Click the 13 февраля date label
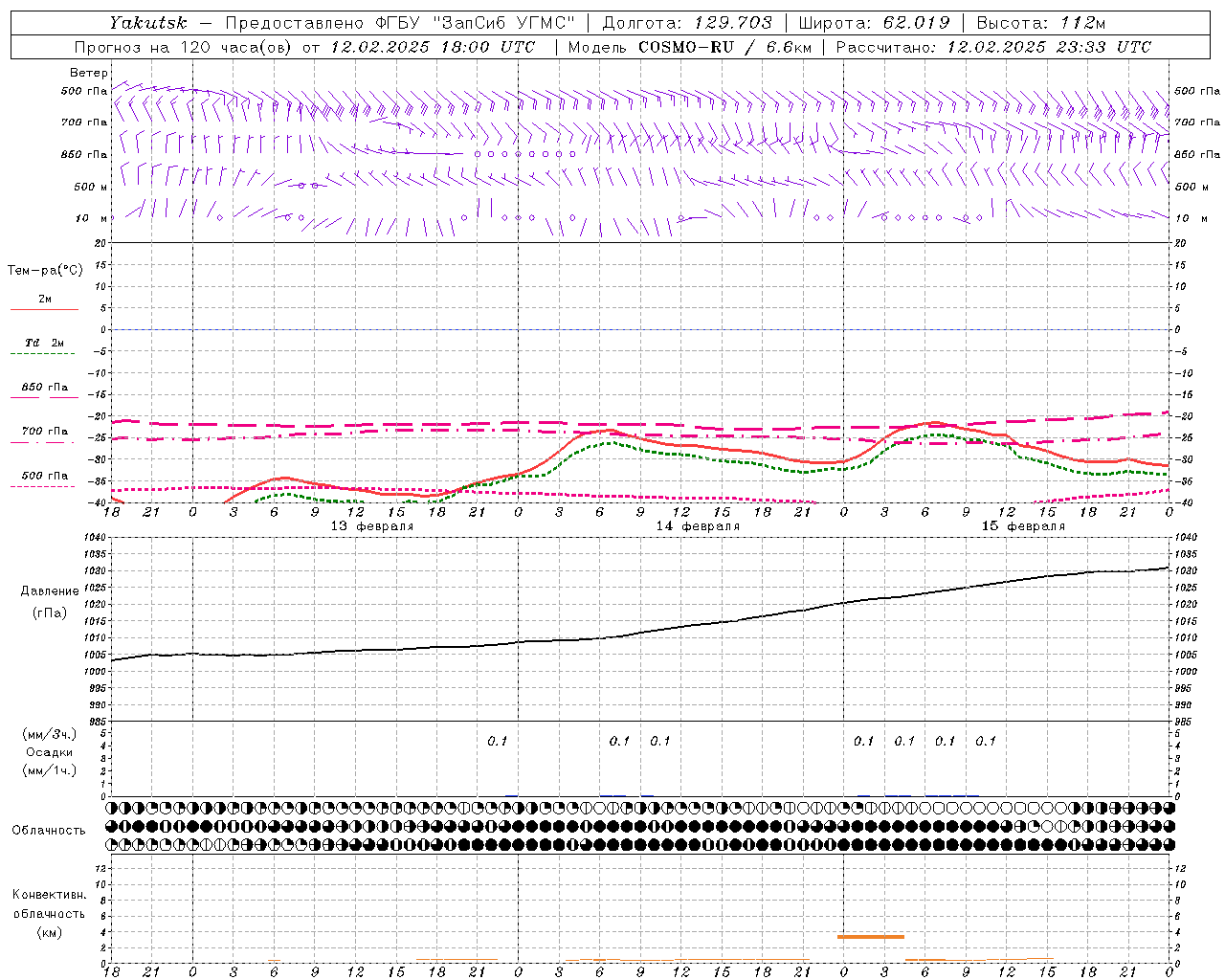This screenshot has width=1225, height=980. pyautogui.click(x=372, y=526)
